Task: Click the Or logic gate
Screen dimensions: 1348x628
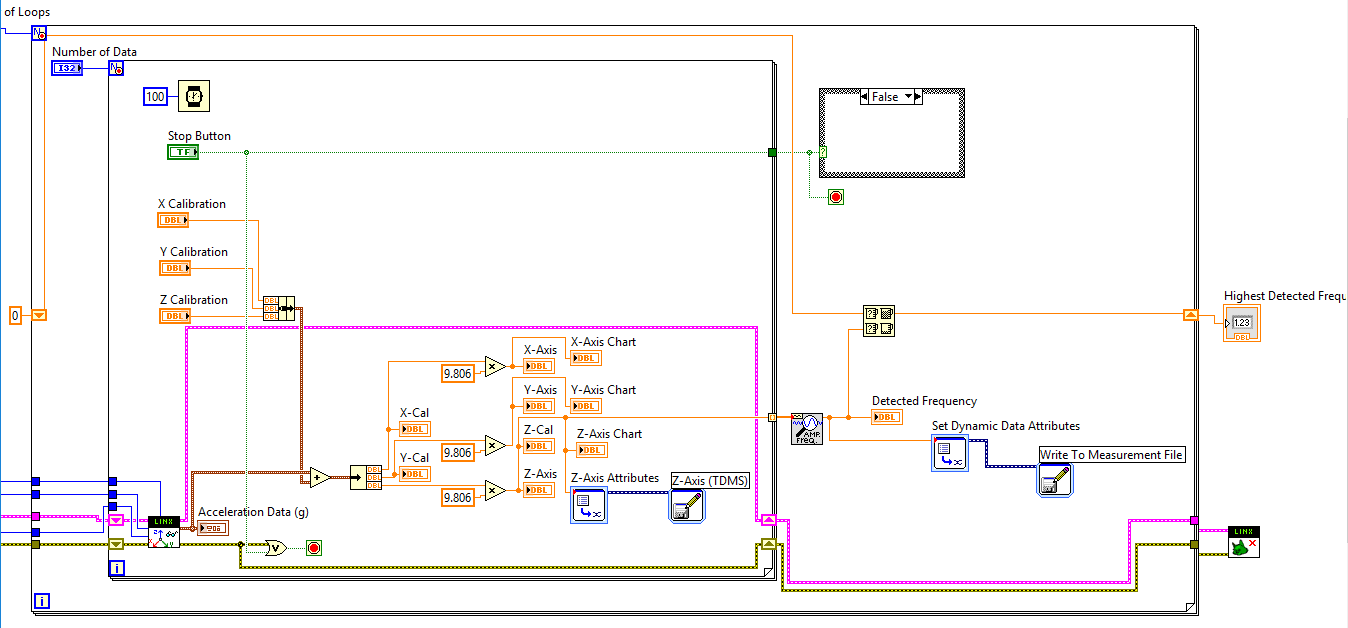Action: [x=275, y=547]
